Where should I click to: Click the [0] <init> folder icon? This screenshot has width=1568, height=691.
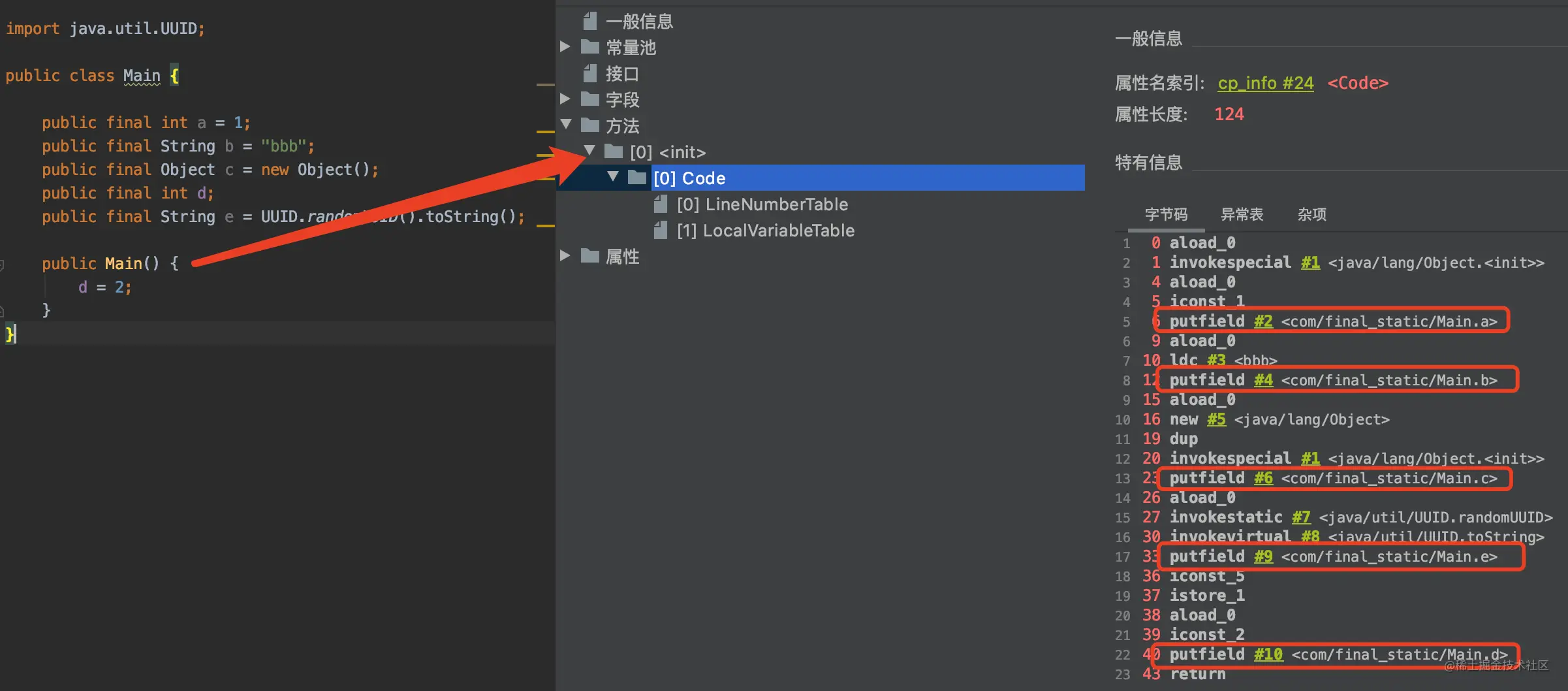click(x=614, y=152)
